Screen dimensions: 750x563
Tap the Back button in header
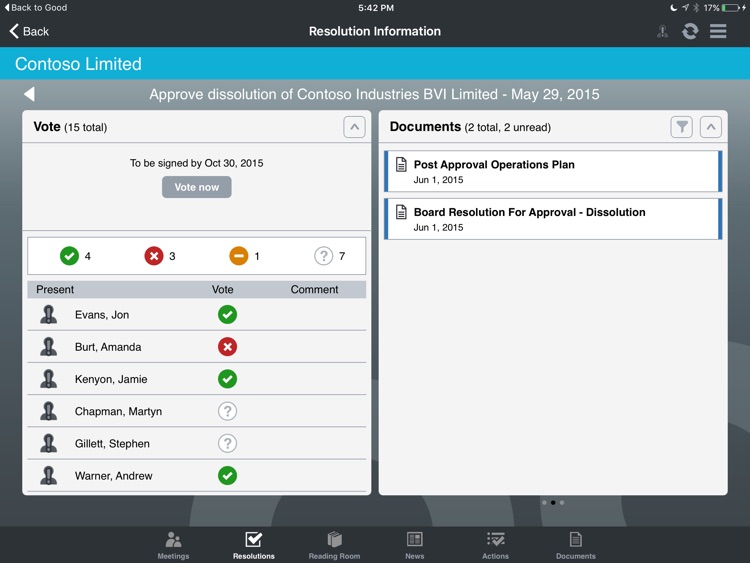point(29,32)
